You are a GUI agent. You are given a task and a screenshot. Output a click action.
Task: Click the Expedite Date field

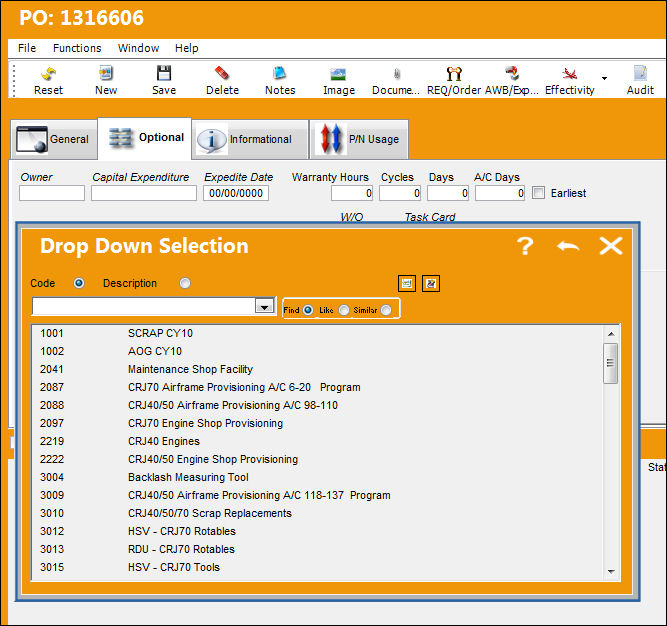tap(236, 193)
